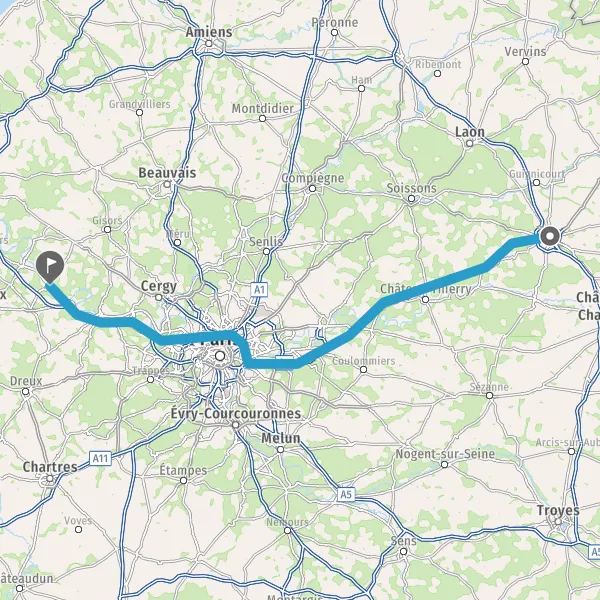This screenshot has height=600, width=600.
Task: Click the route start circle marker
Action: pos(550,236)
